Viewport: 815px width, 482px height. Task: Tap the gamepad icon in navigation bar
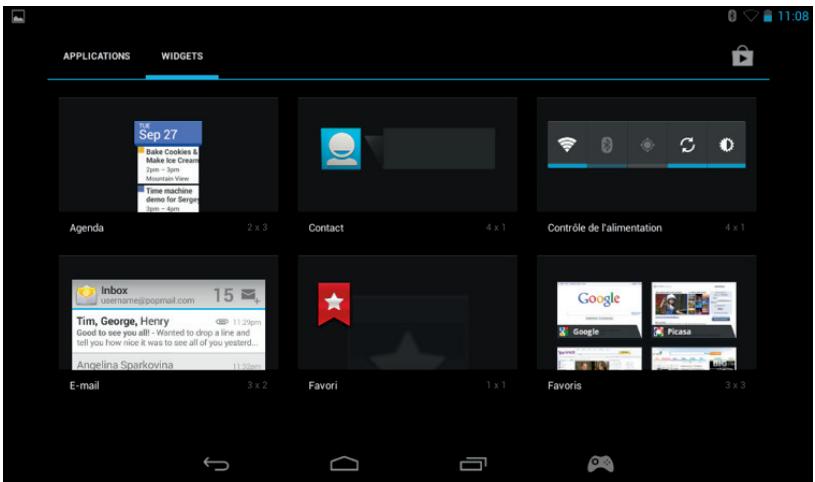(600, 463)
